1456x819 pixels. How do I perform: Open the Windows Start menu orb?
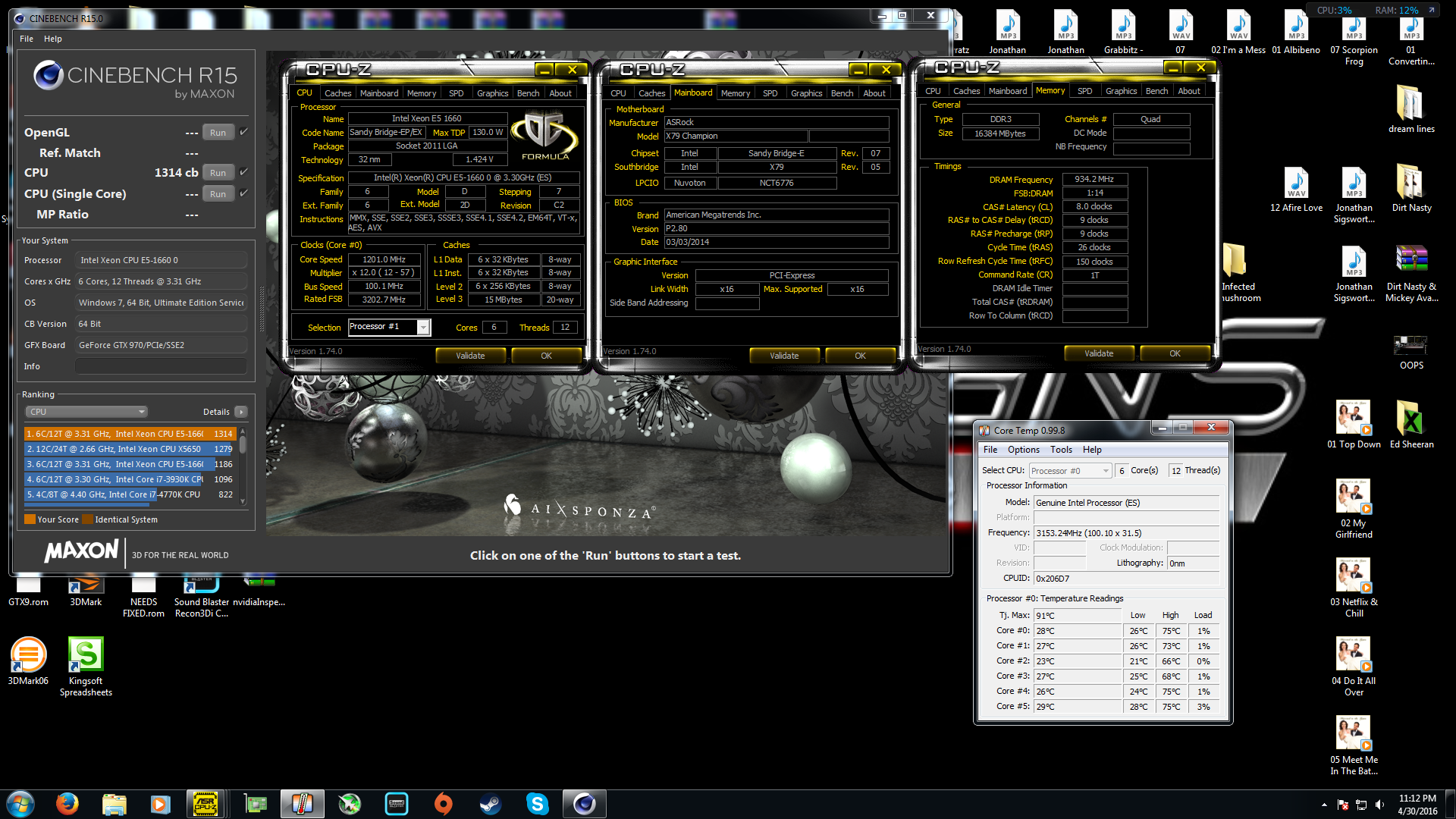coord(20,804)
